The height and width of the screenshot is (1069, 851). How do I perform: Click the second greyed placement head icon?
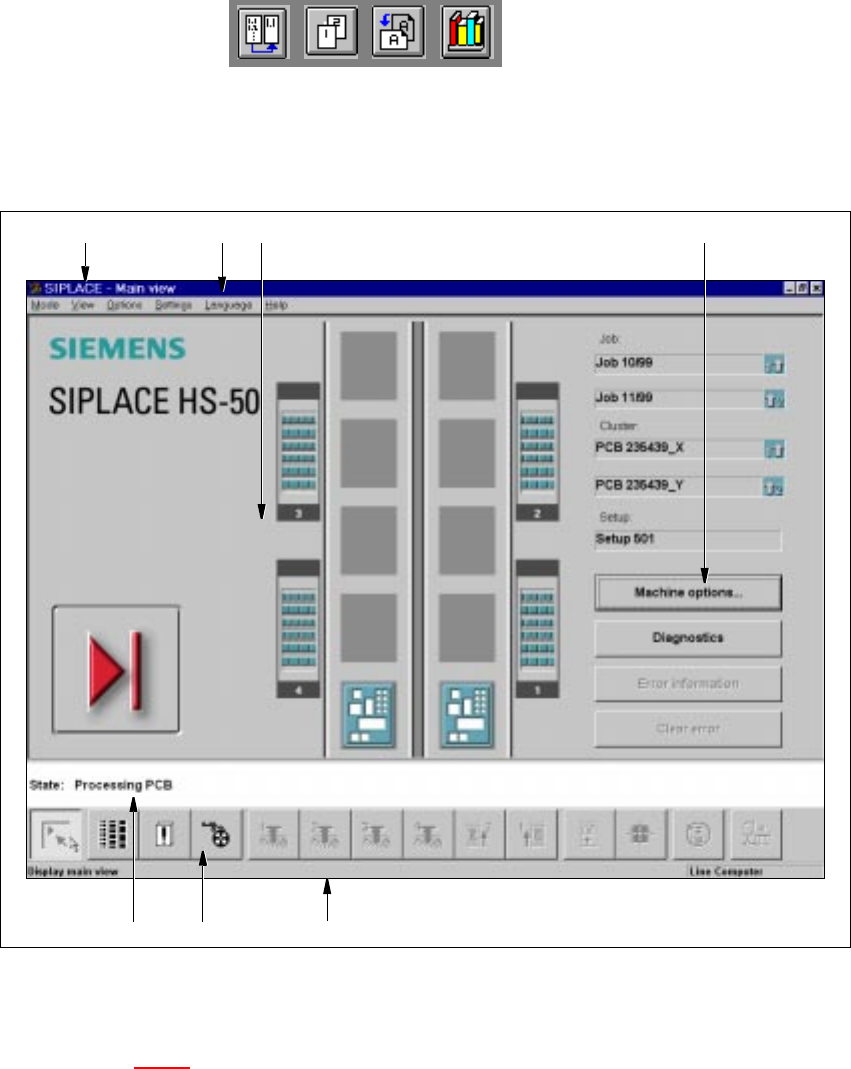pyautogui.click(x=325, y=834)
